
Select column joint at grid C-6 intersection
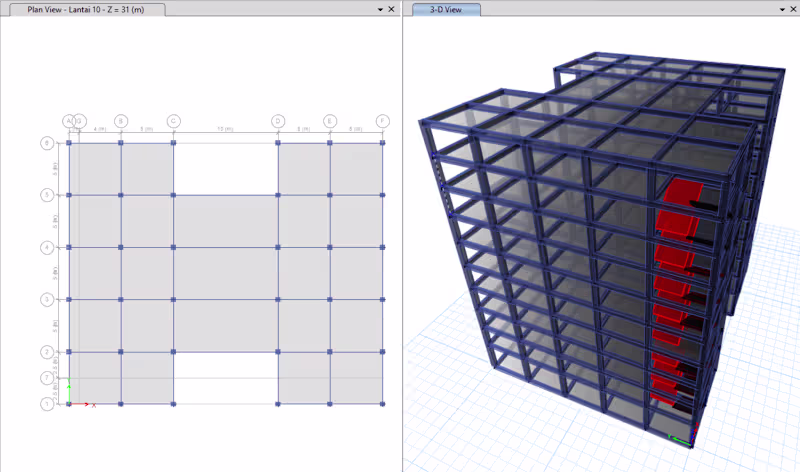tap(173, 143)
